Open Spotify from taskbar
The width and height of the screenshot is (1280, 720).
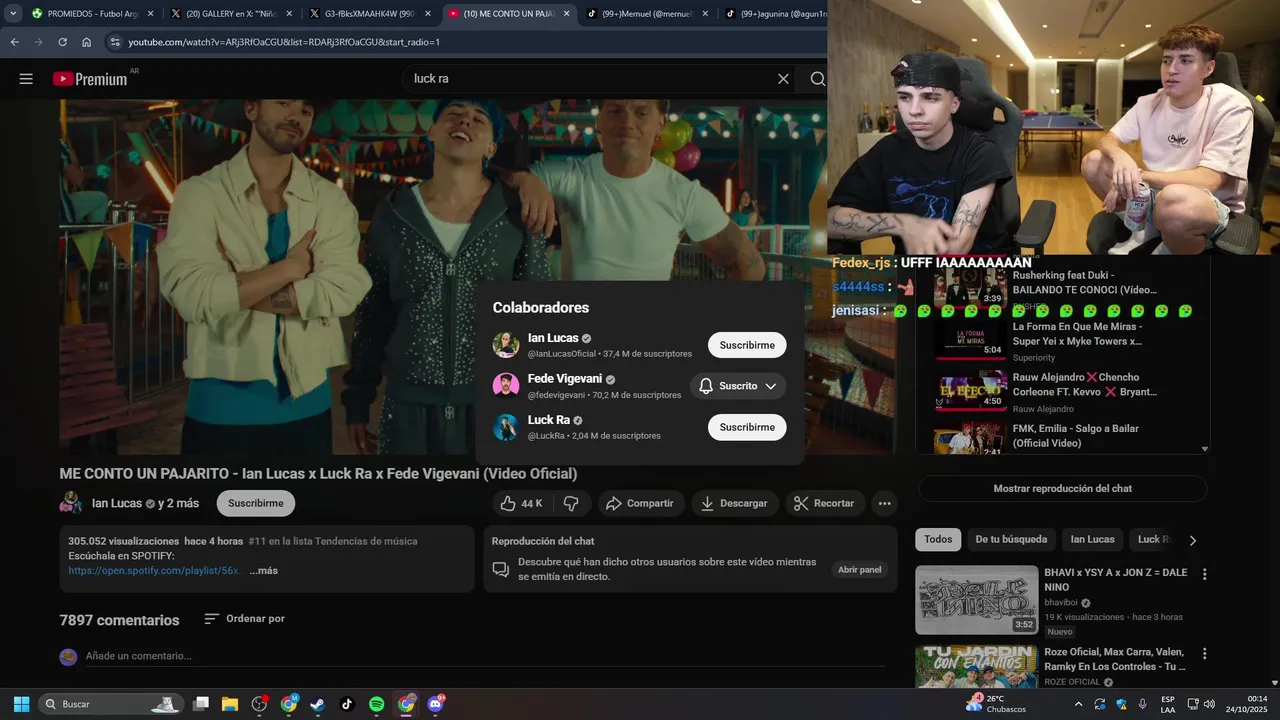pyautogui.click(x=376, y=704)
